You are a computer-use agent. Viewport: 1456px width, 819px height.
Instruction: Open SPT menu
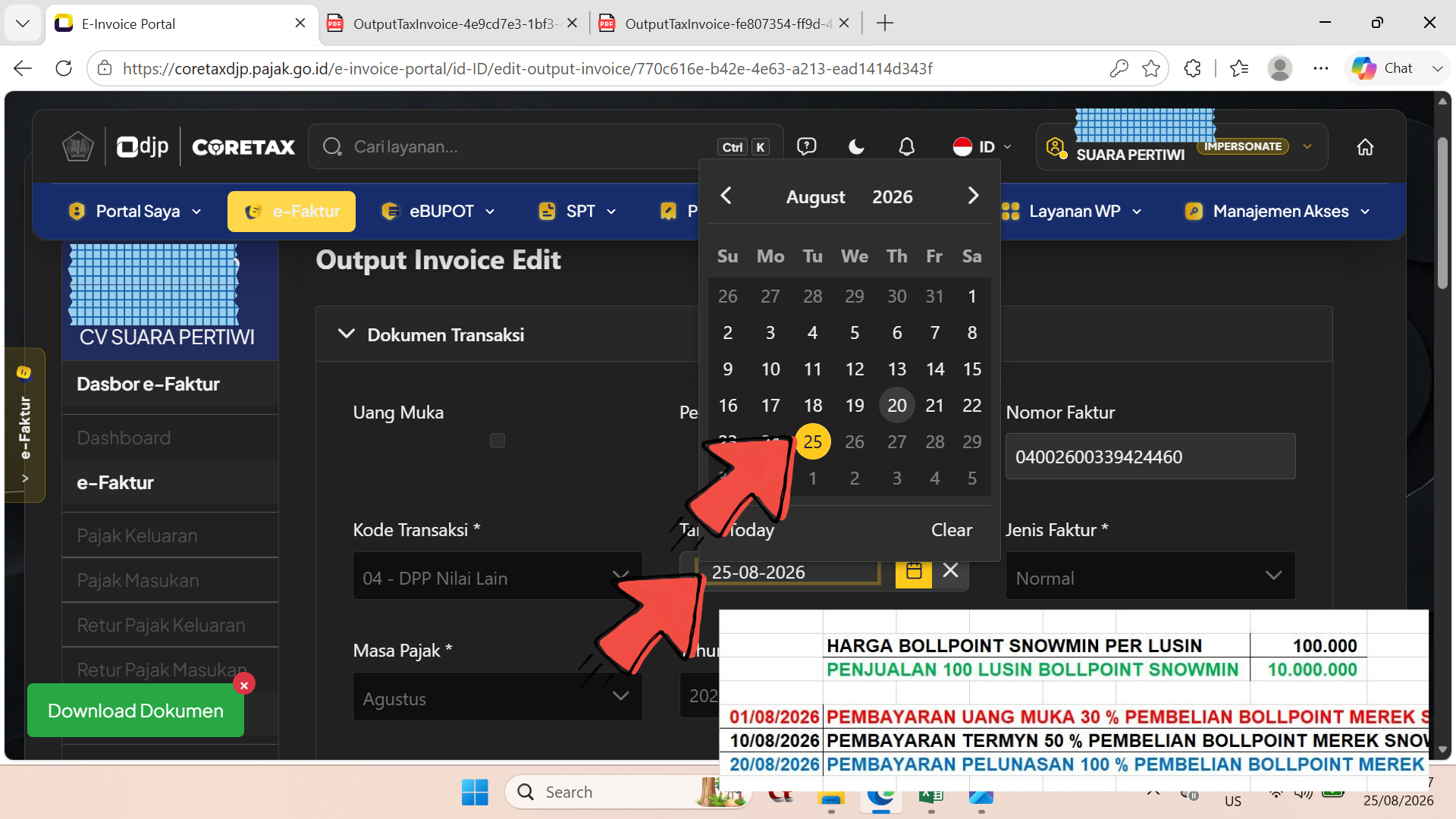coord(577,211)
